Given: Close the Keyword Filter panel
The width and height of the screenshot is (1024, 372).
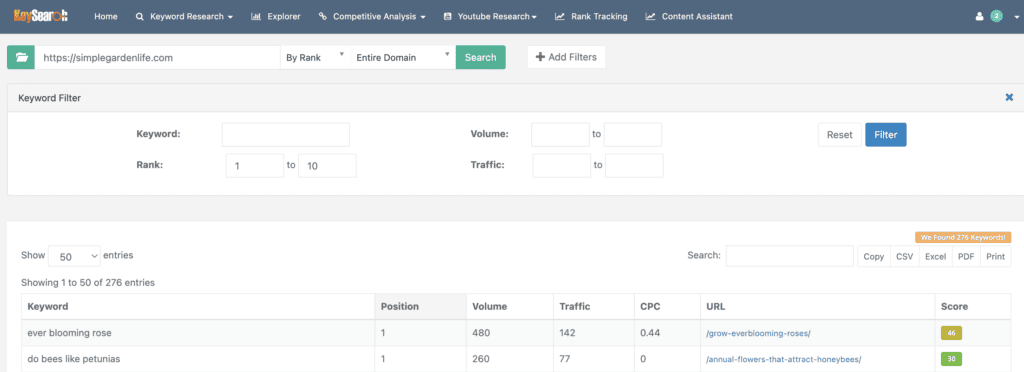Looking at the screenshot, I should 1009,97.
